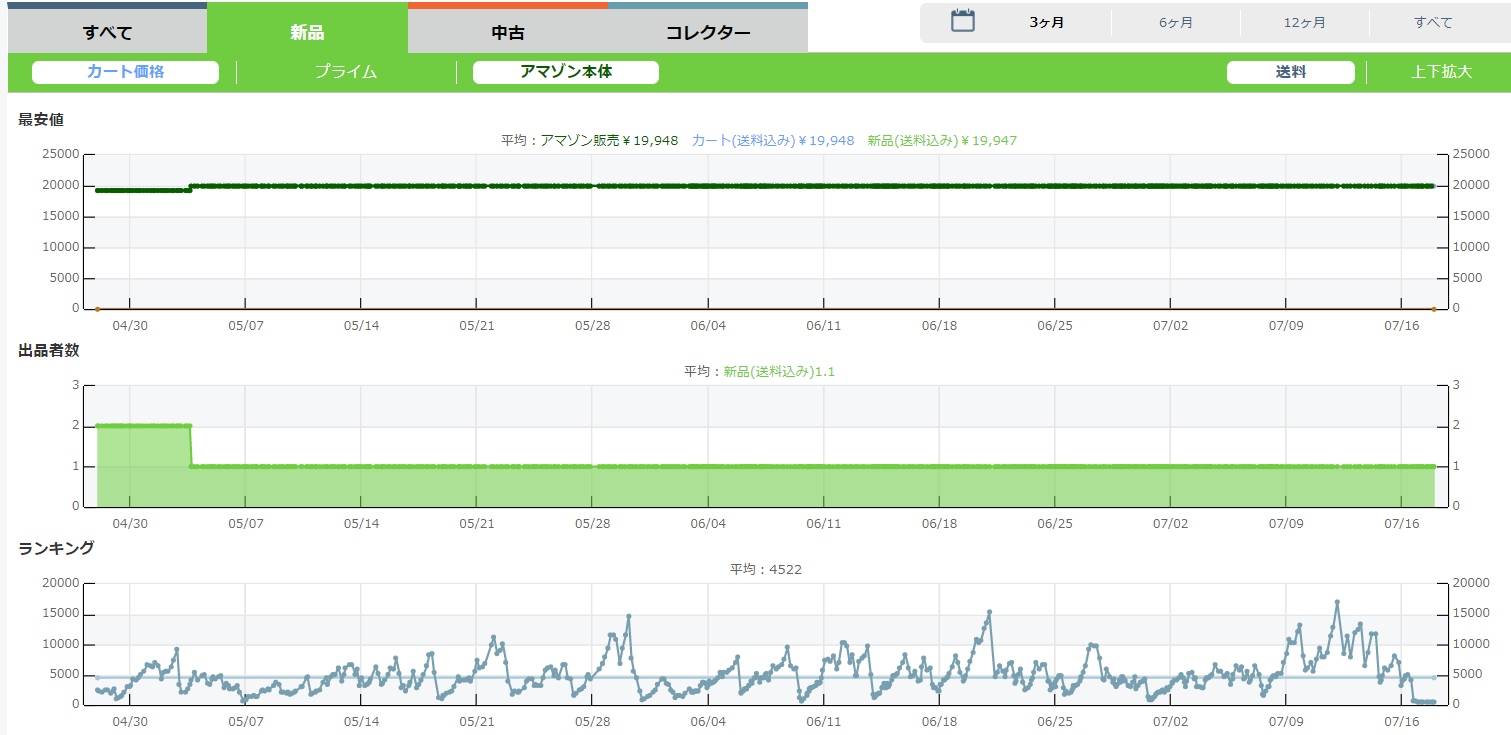Screen dimensions: 1511x735
Task: Choose the 12ヶ月 time range
Action: coord(1304,22)
